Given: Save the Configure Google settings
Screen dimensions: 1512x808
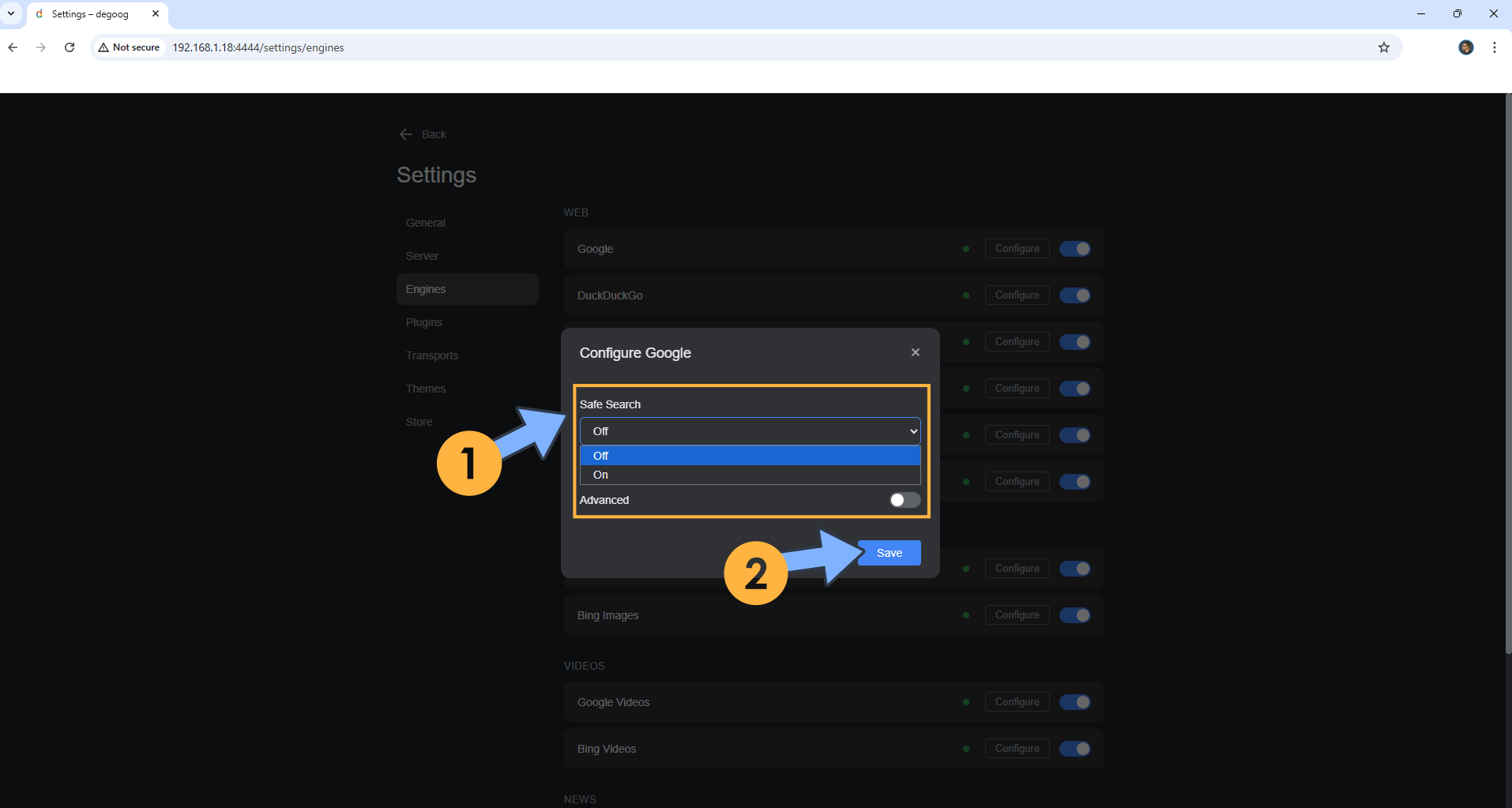Looking at the screenshot, I should (889, 552).
